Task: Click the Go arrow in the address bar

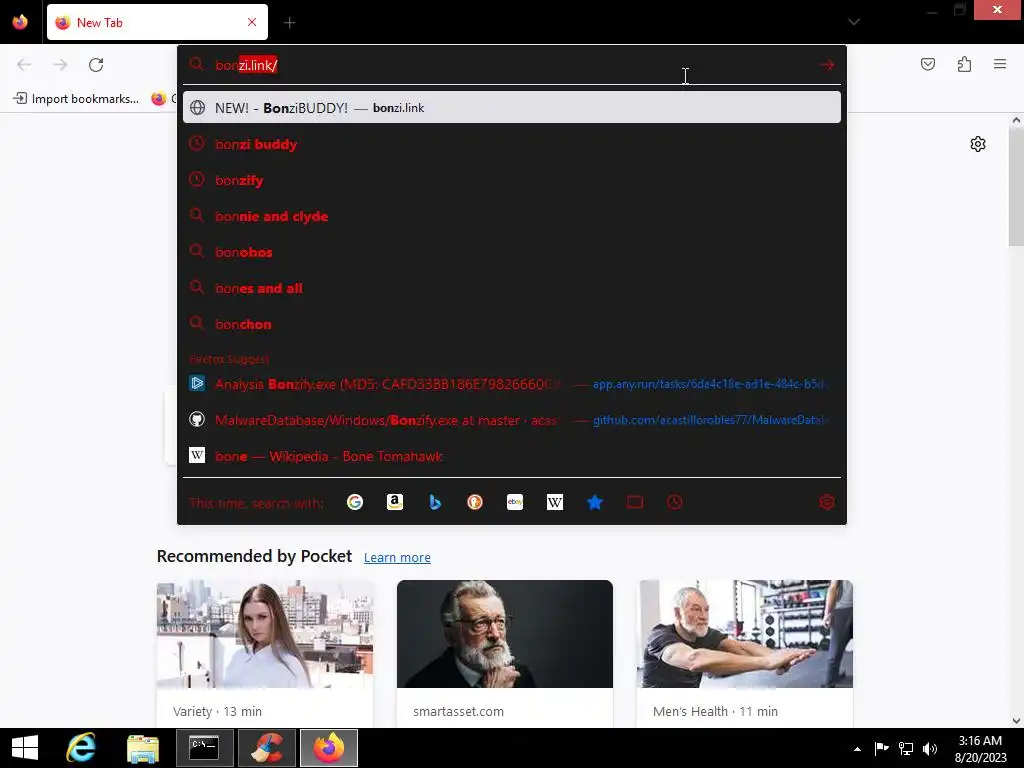Action: click(827, 65)
